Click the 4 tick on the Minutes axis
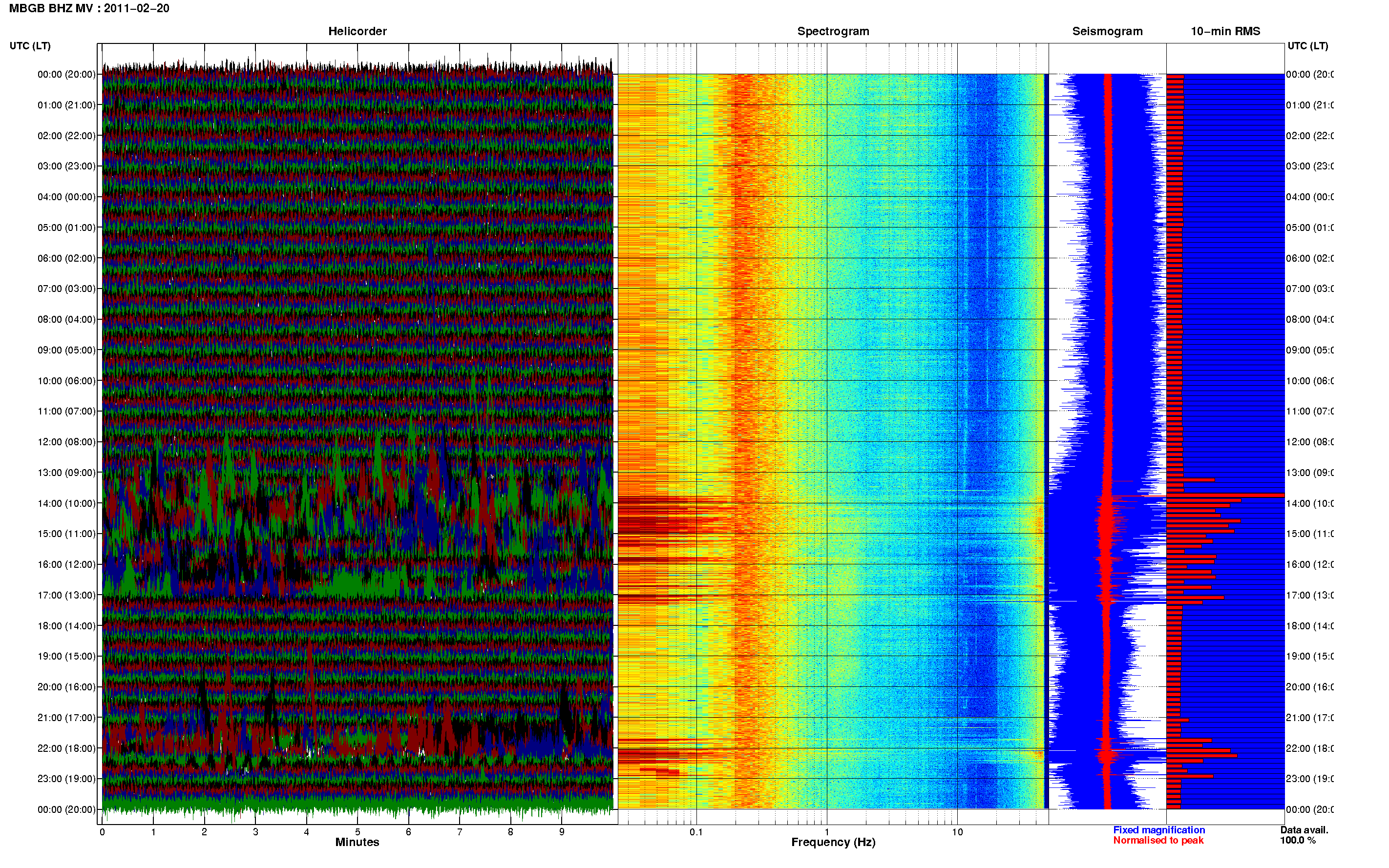The height and width of the screenshot is (868, 1389). (307, 832)
